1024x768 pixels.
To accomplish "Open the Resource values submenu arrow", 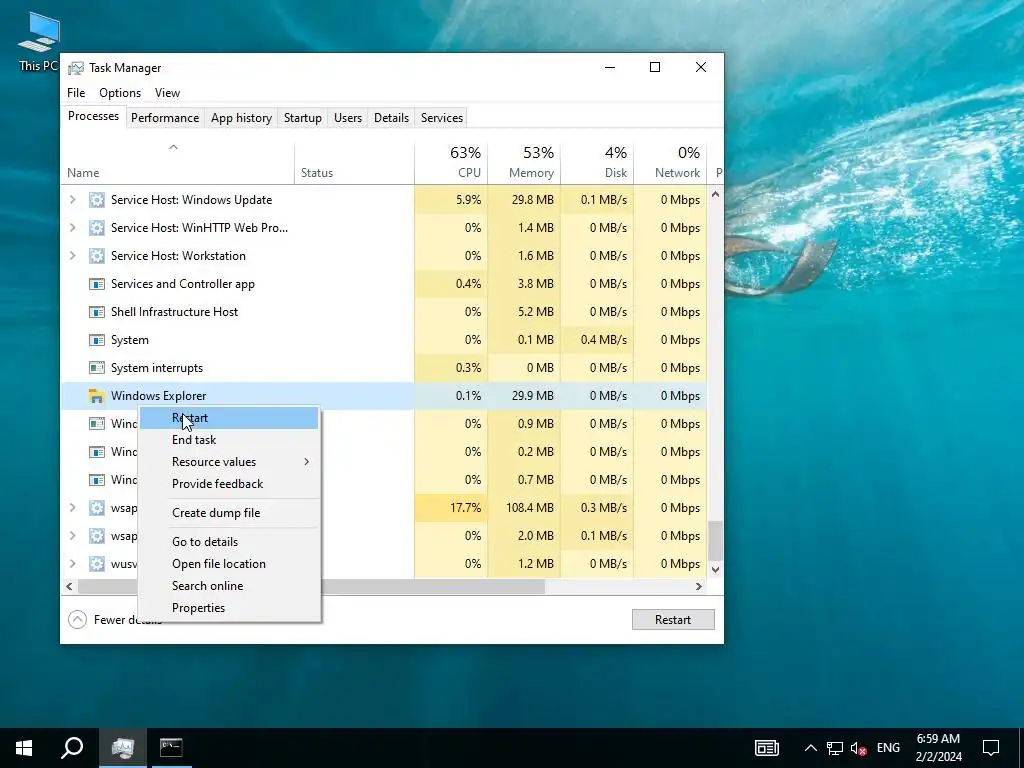I will 306,462.
